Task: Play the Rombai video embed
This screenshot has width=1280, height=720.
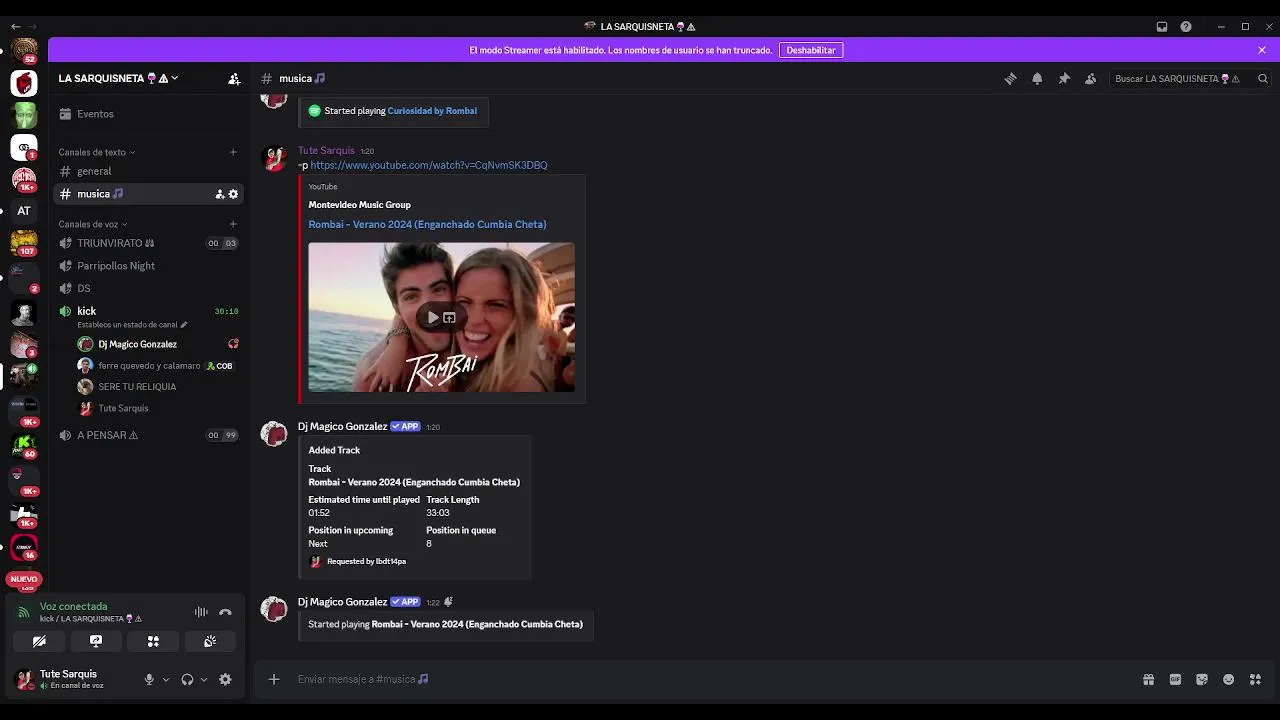Action: pyautogui.click(x=433, y=318)
